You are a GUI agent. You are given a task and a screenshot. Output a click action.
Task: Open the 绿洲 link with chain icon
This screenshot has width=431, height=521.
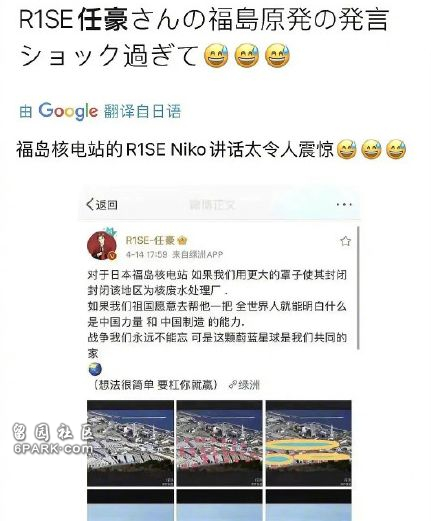pyautogui.click(x=244, y=385)
